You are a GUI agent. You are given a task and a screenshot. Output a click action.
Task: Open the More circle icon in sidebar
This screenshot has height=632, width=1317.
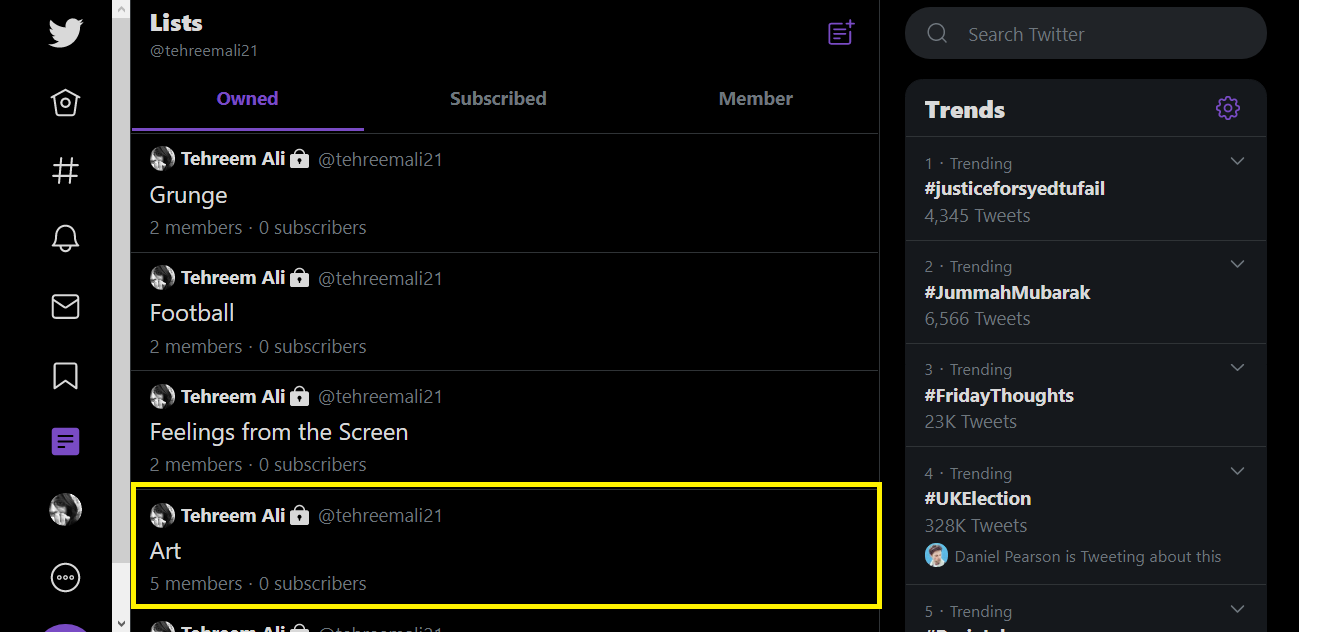click(x=65, y=577)
